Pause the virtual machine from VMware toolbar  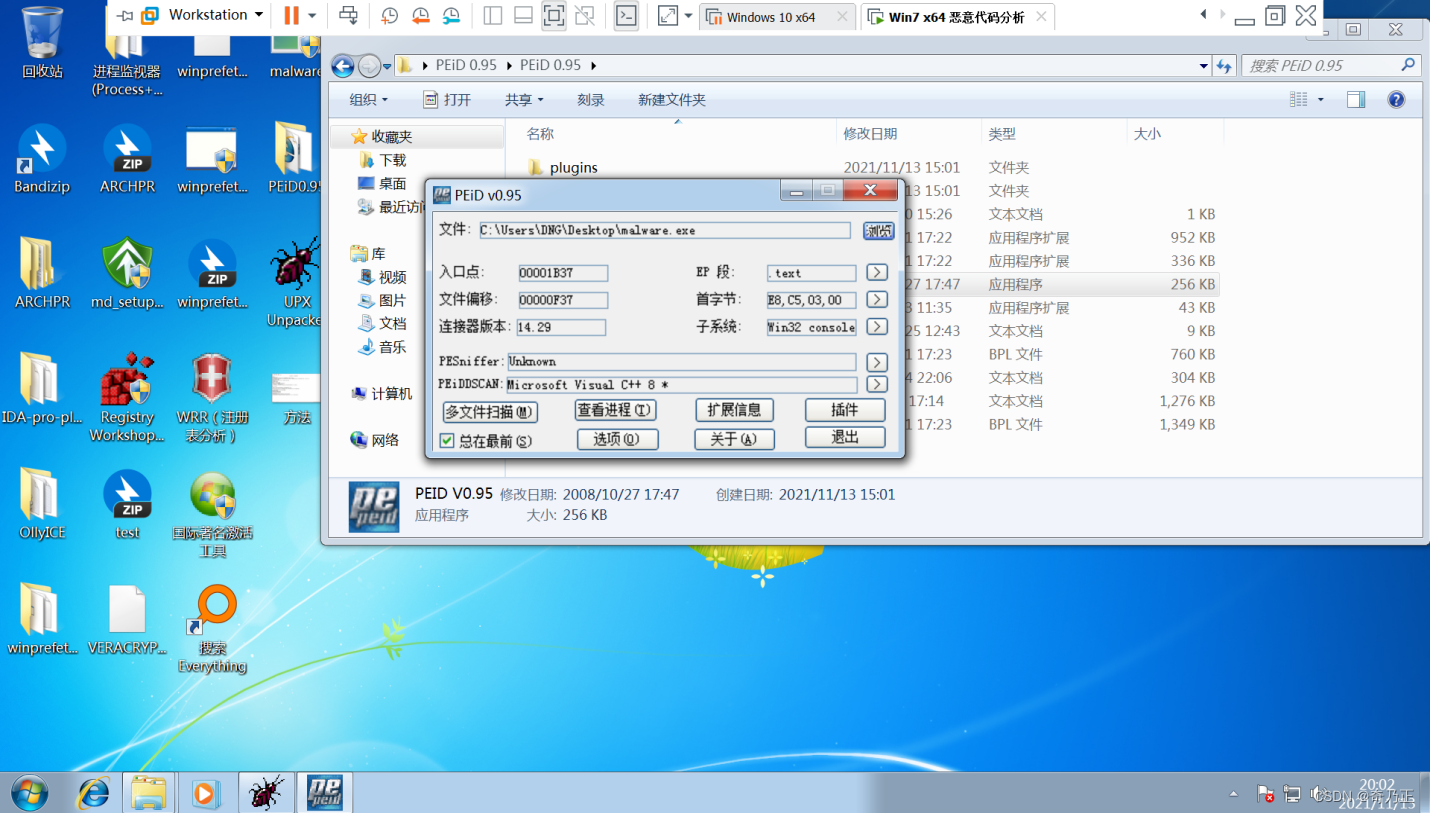tap(291, 15)
